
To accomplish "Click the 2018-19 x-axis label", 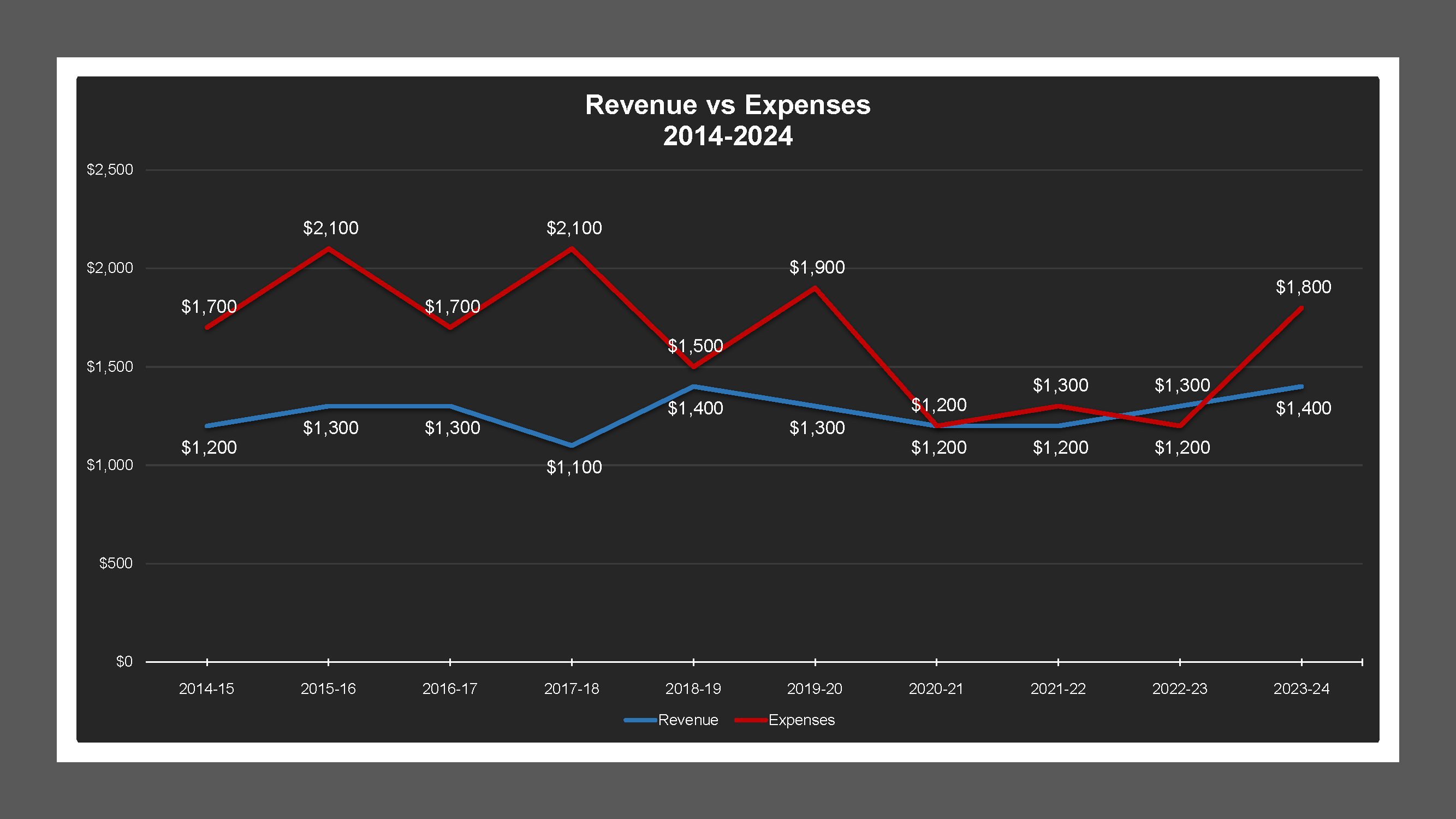I will point(693,689).
